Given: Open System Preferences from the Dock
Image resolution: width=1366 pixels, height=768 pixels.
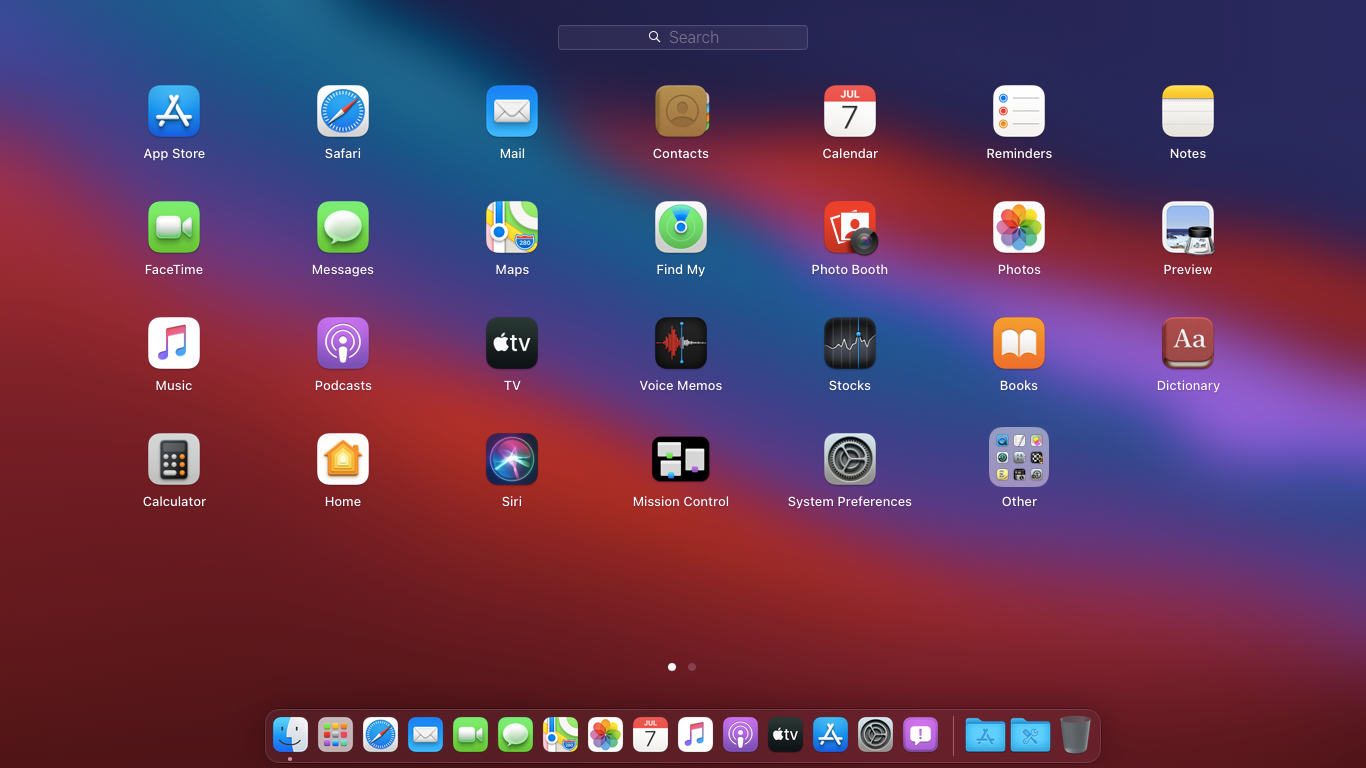Looking at the screenshot, I should (876, 735).
